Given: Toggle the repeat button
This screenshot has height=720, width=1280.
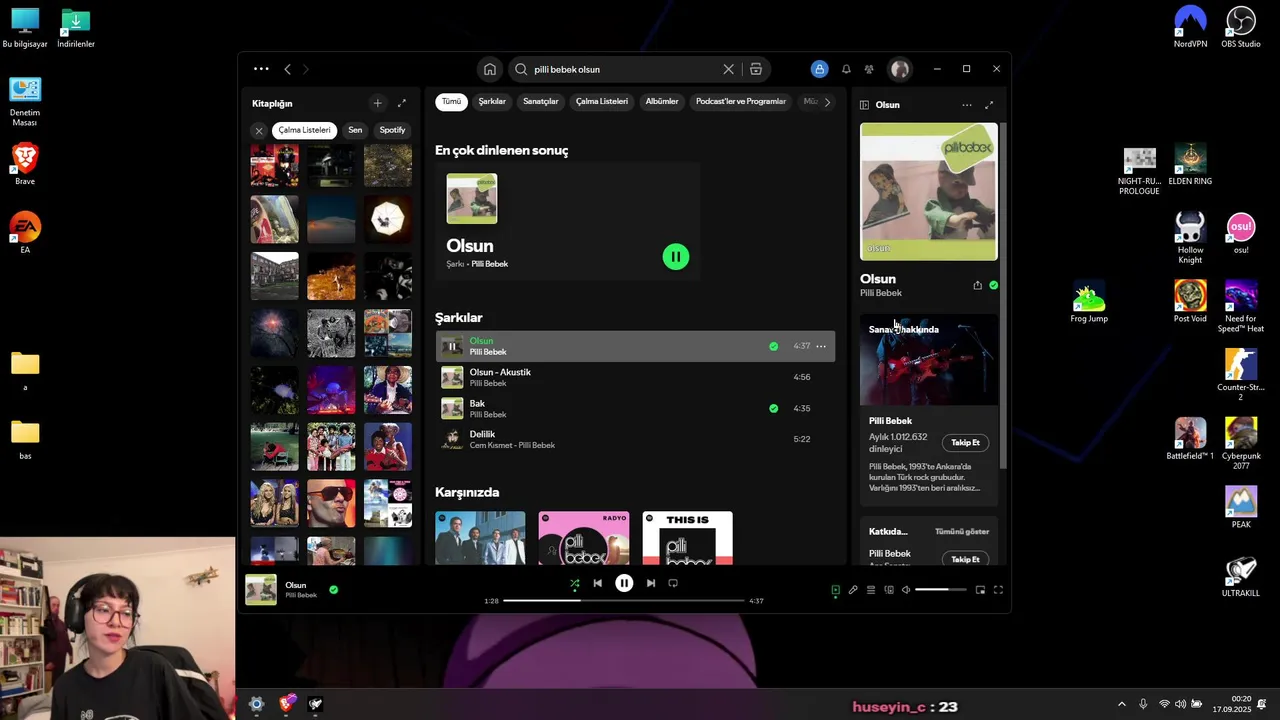Looking at the screenshot, I should pos(673,583).
